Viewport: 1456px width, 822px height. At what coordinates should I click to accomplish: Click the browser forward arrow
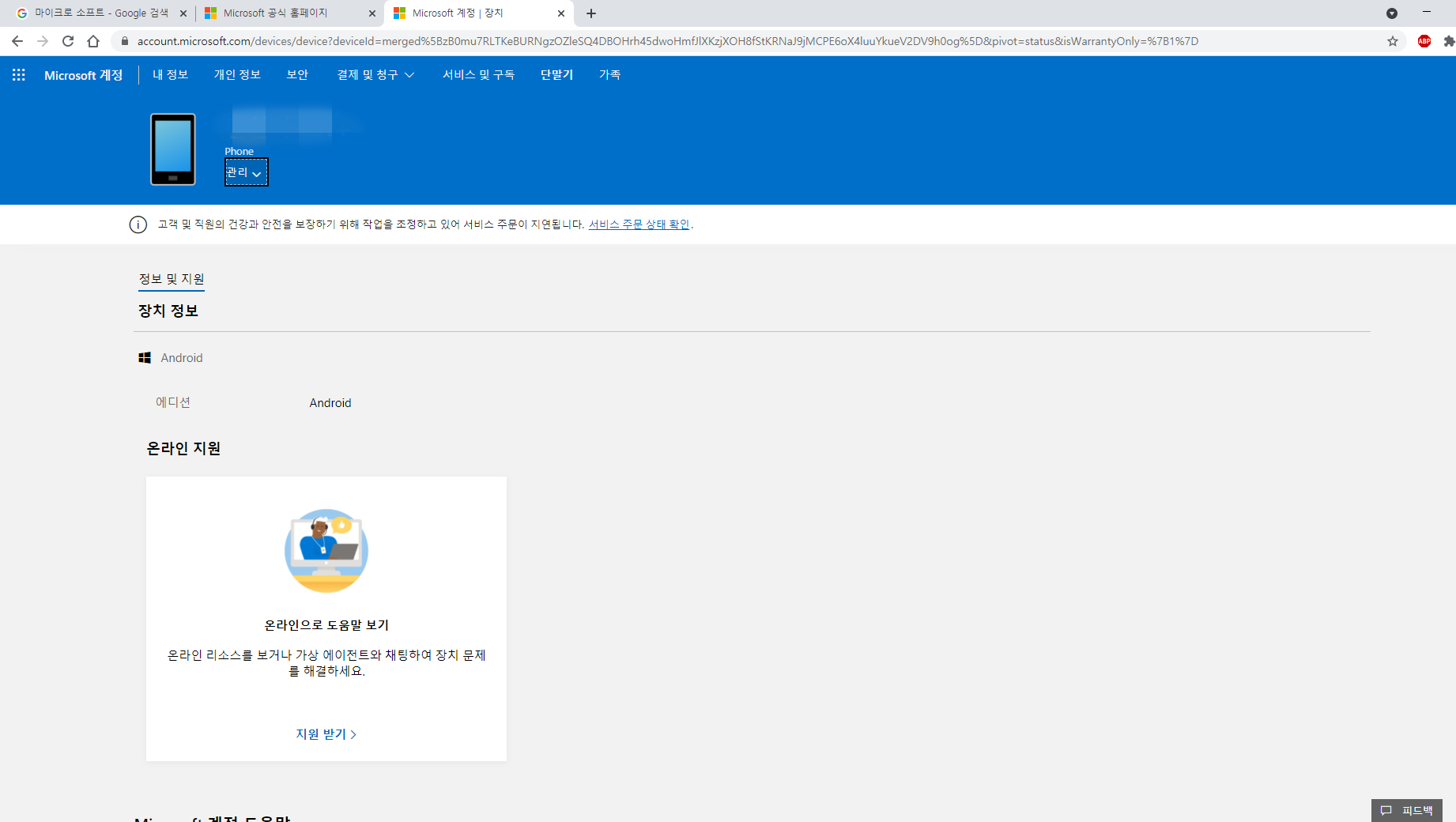click(43, 41)
